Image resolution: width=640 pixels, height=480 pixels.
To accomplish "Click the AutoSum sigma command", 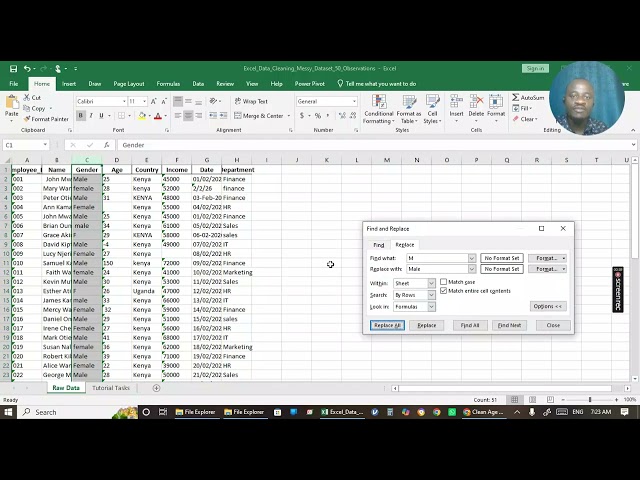I will click(x=528, y=98).
